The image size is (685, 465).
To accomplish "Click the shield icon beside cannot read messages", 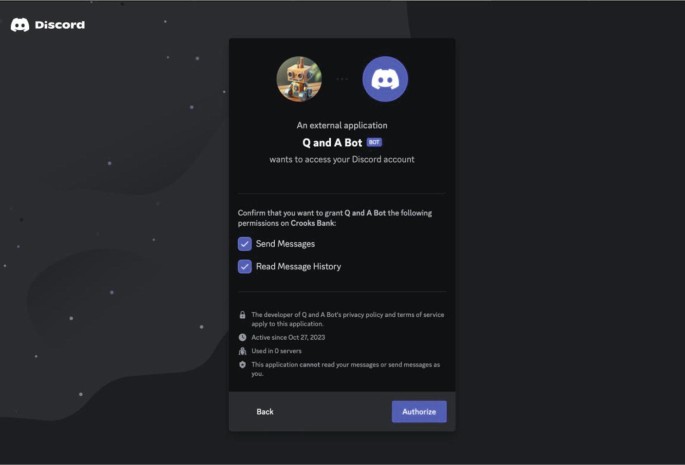I will tap(242, 364).
